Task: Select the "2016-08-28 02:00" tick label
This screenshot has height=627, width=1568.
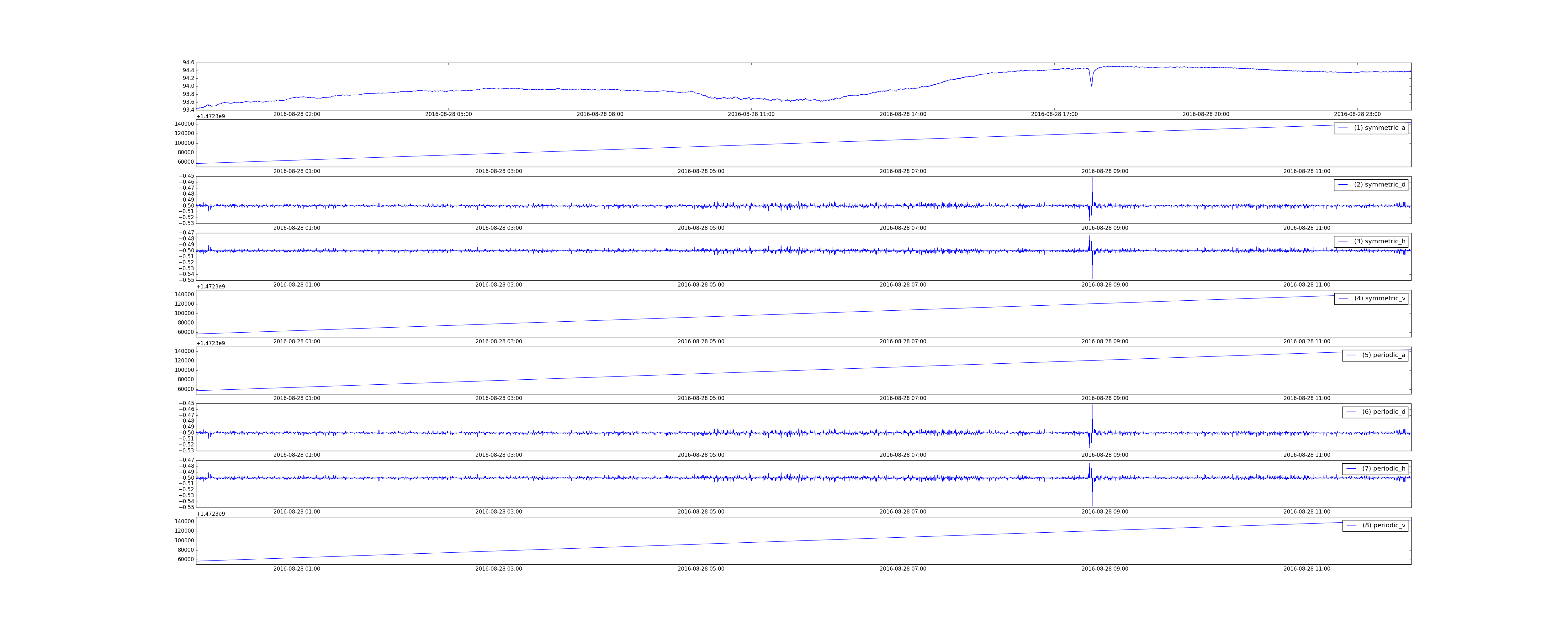Action: click(x=296, y=114)
